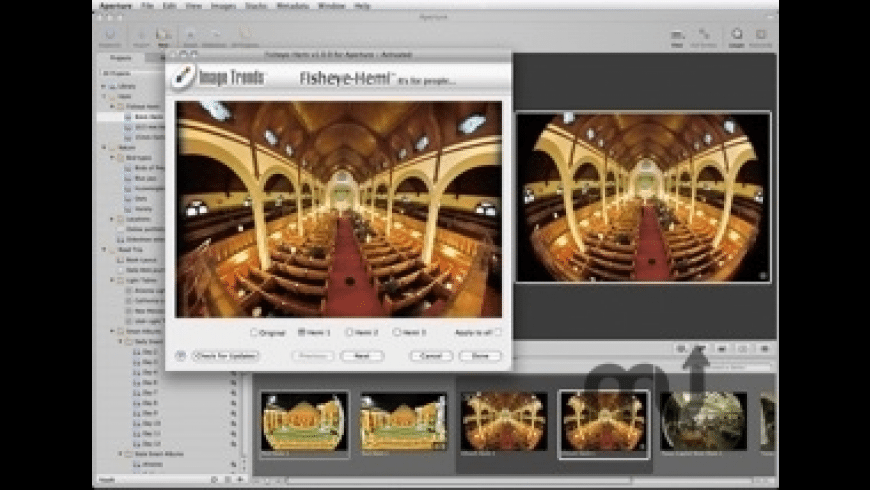The height and width of the screenshot is (490, 870).
Task: Click the Library icon in the sidebar
Action: (115, 86)
